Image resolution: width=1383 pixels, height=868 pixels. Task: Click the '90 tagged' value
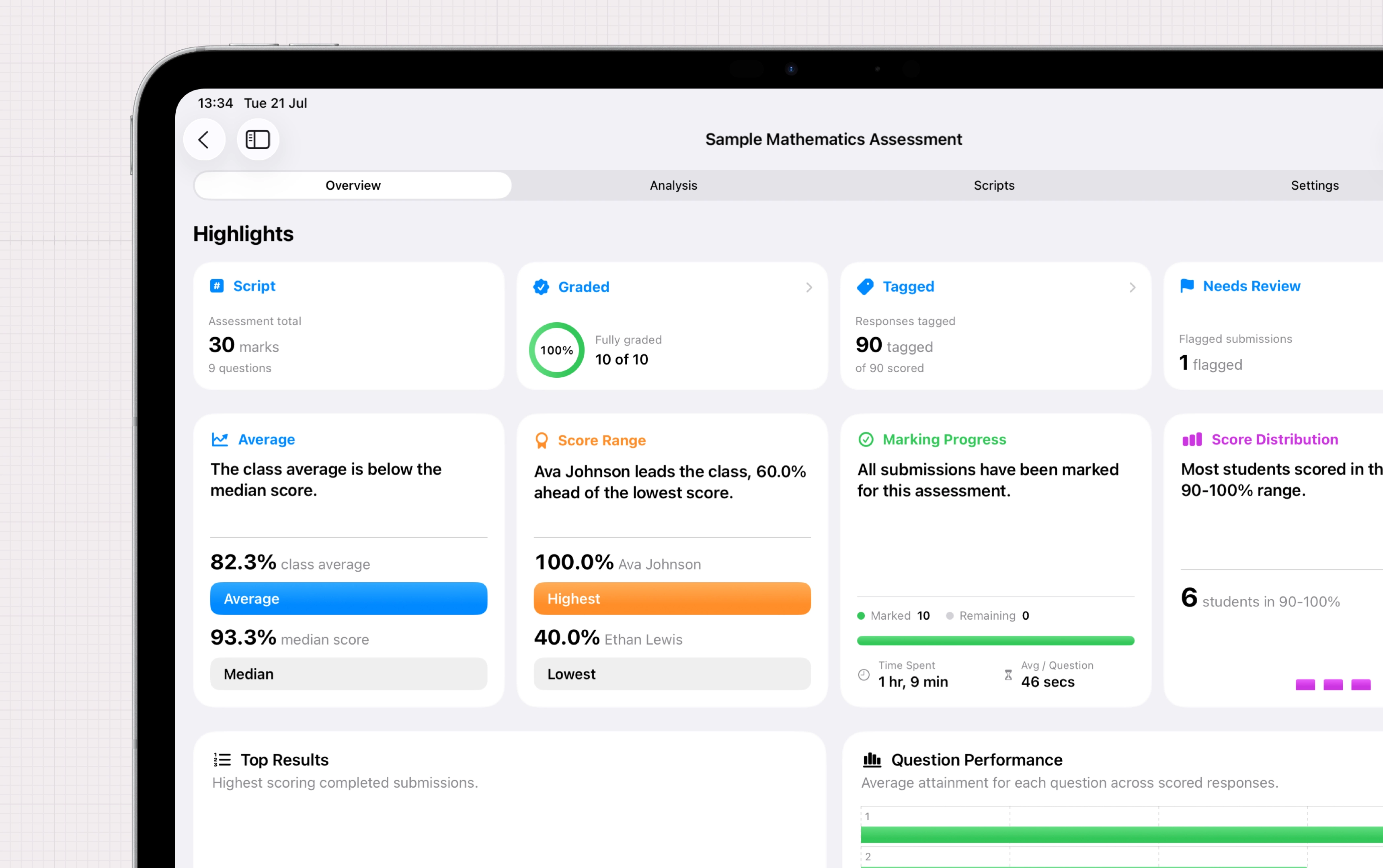coord(894,345)
